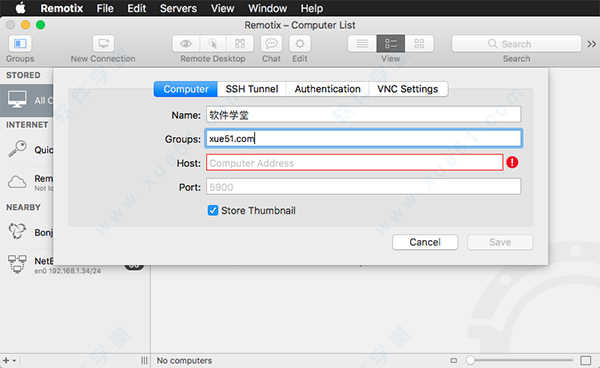Click into the Name field
This screenshot has width=600, height=368.
click(364, 115)
